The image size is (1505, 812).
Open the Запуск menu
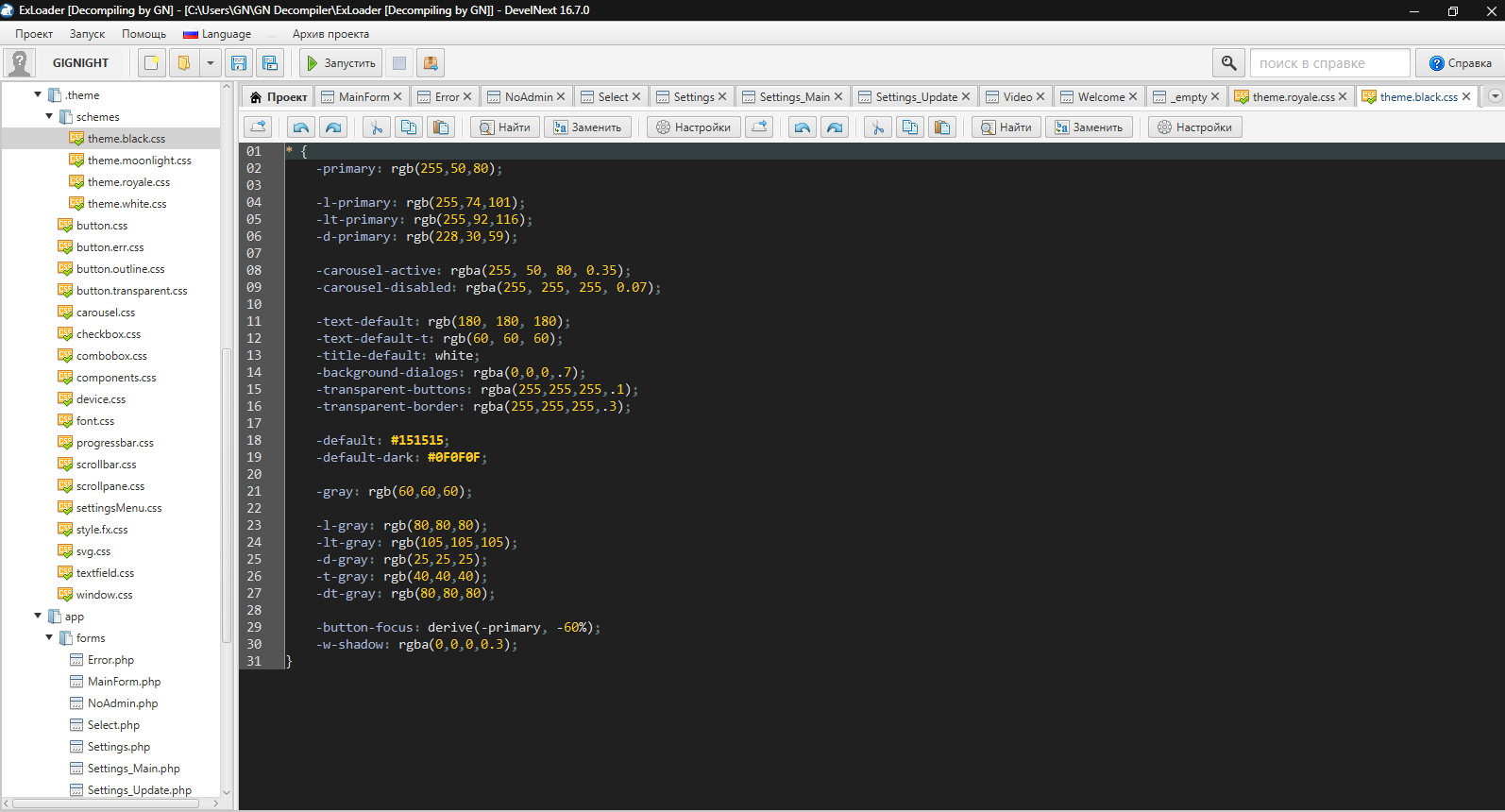click(87, 34)
